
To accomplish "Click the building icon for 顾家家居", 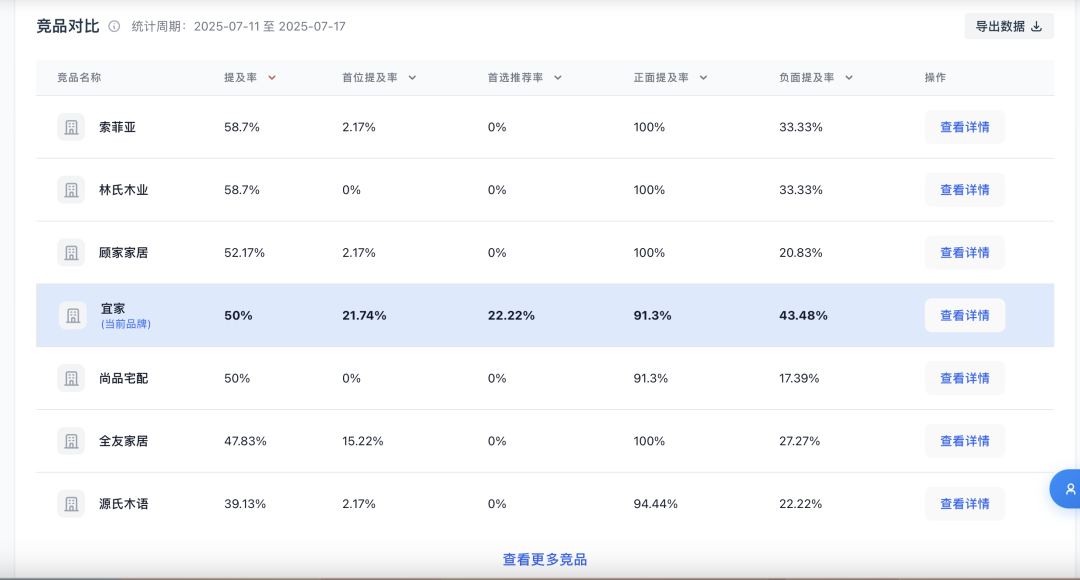I will tap(71, 252).
